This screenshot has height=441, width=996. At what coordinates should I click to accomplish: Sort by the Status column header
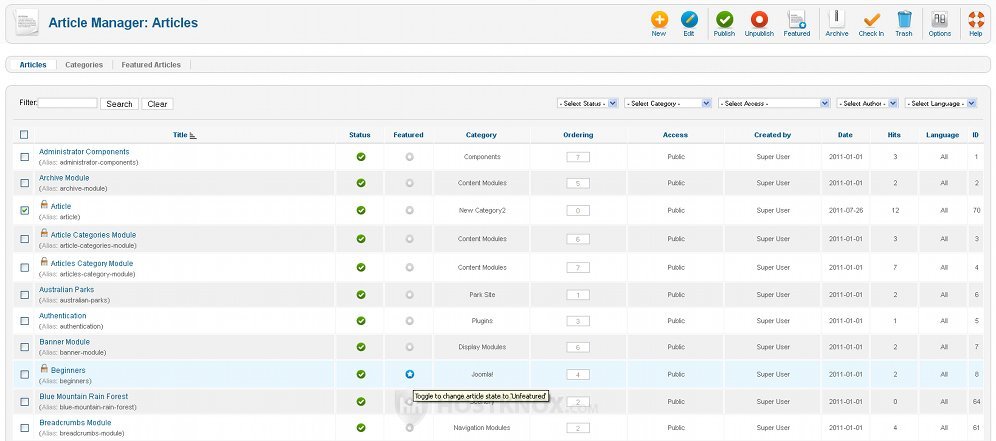point(360,135)
